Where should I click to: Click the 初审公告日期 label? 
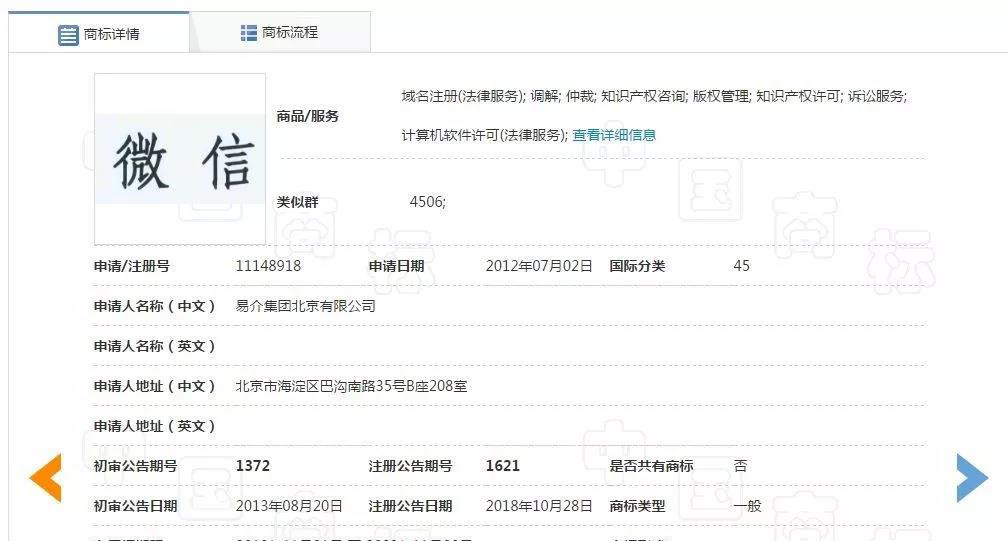135,506
